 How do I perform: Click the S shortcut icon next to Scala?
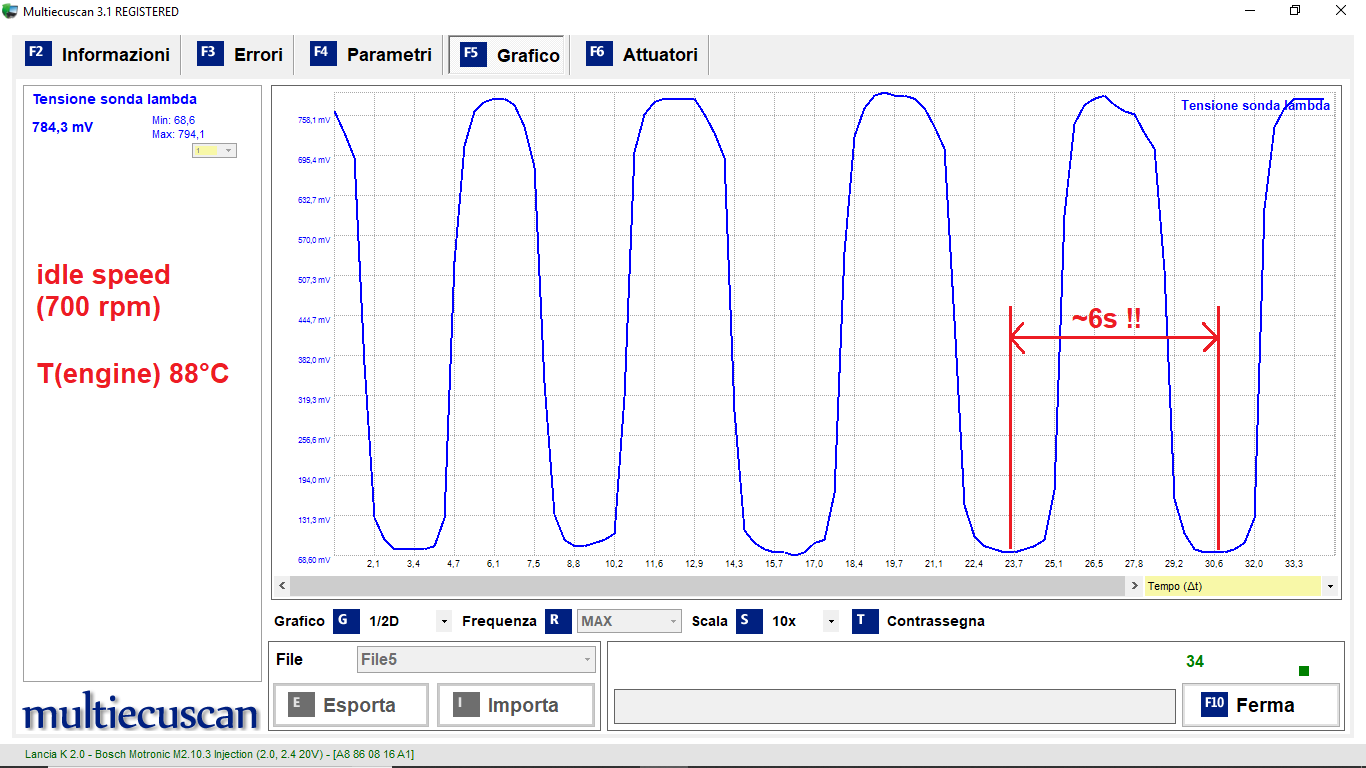pos(748,621)
